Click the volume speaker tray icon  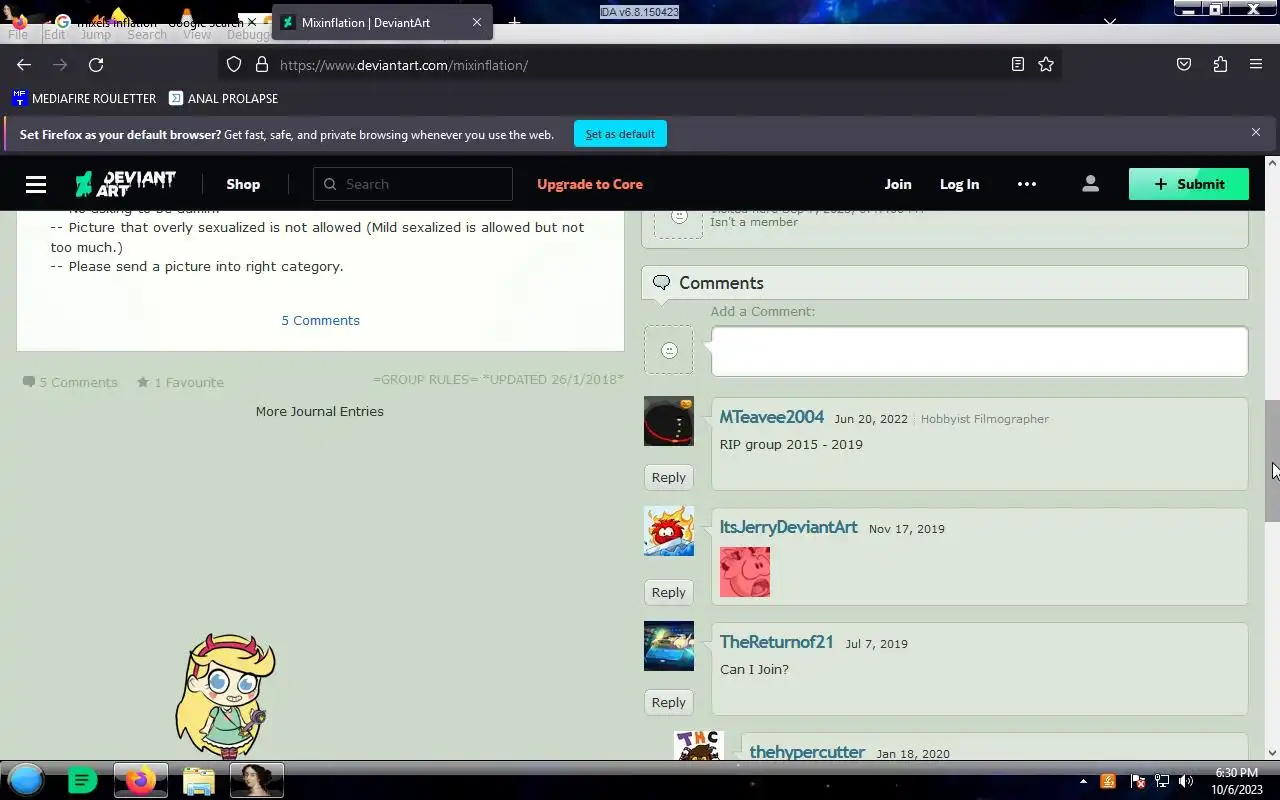coord(1186,781)
